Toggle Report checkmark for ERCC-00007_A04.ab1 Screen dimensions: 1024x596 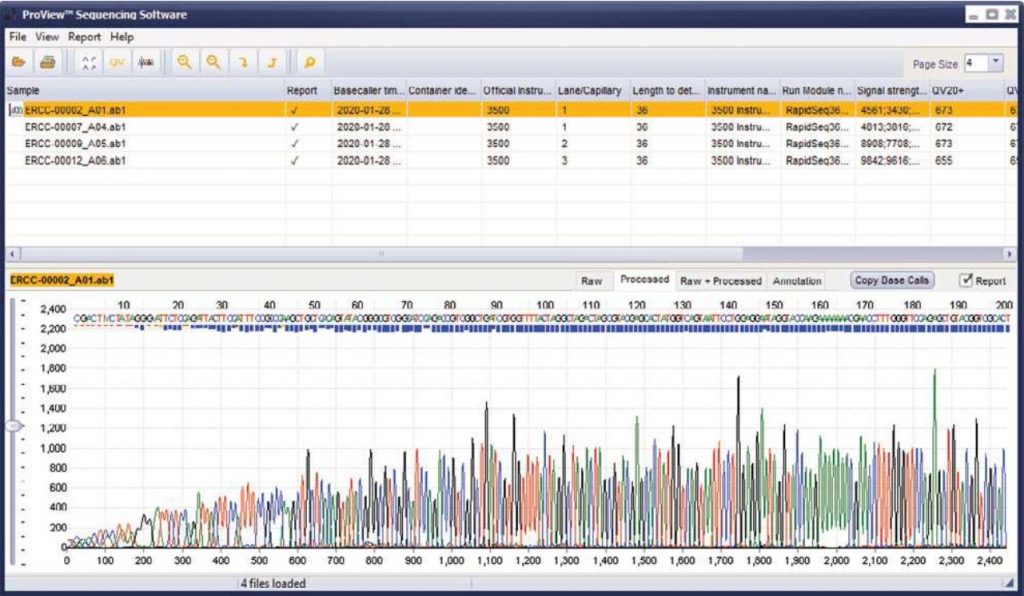pos(295,127)
